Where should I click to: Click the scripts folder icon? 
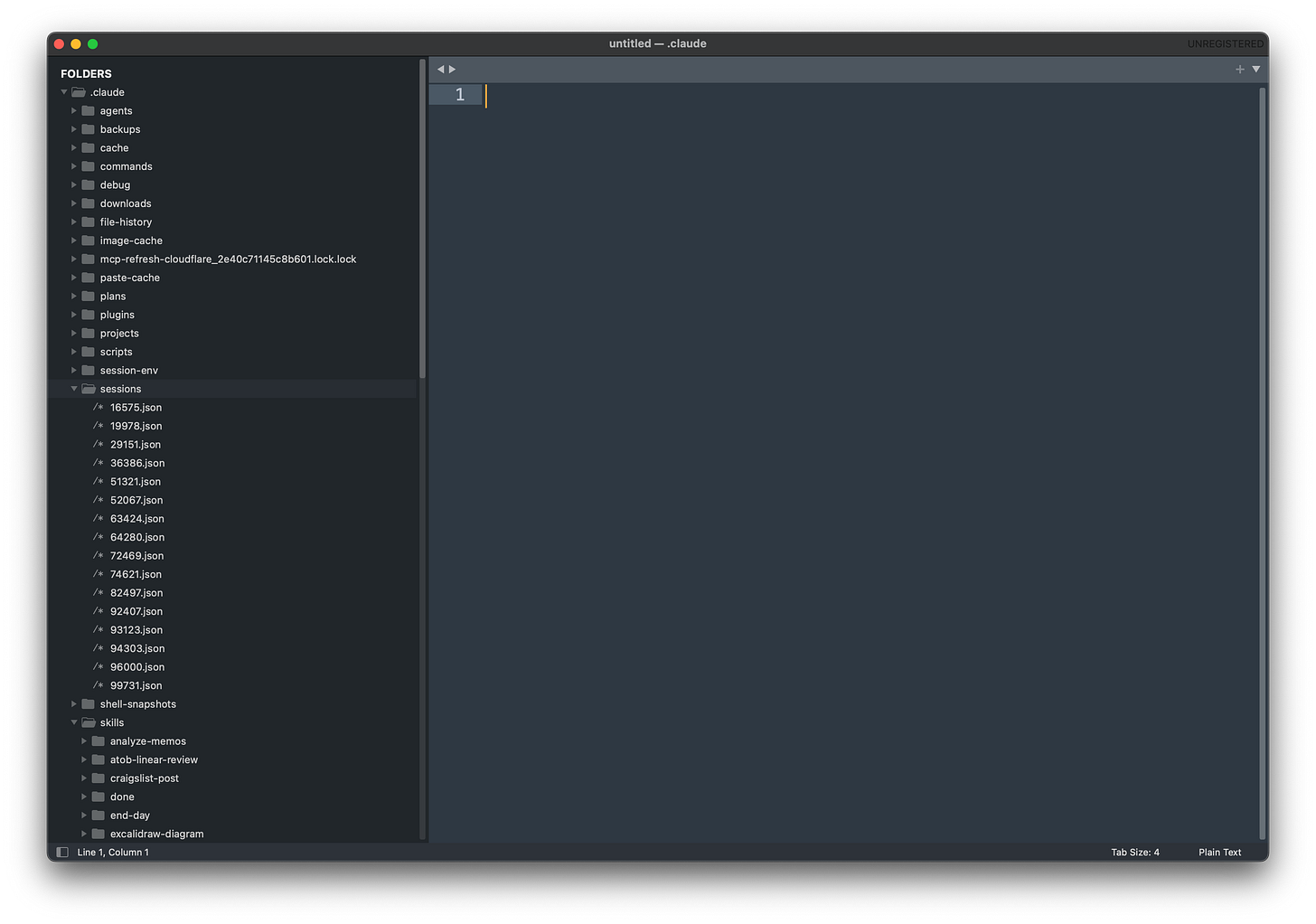[x=89, y=352]
